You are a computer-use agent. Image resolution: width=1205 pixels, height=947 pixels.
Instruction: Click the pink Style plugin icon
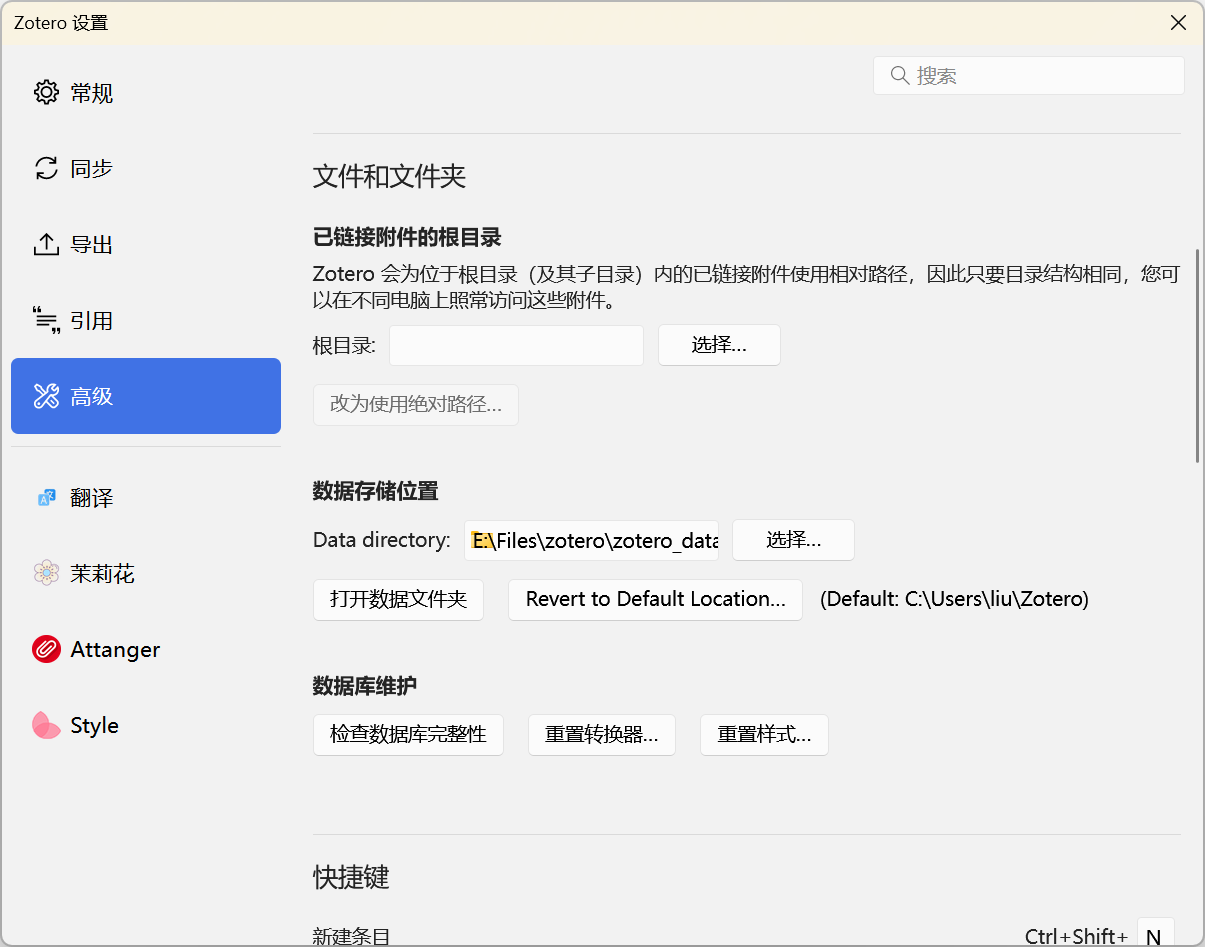[46, 725]
